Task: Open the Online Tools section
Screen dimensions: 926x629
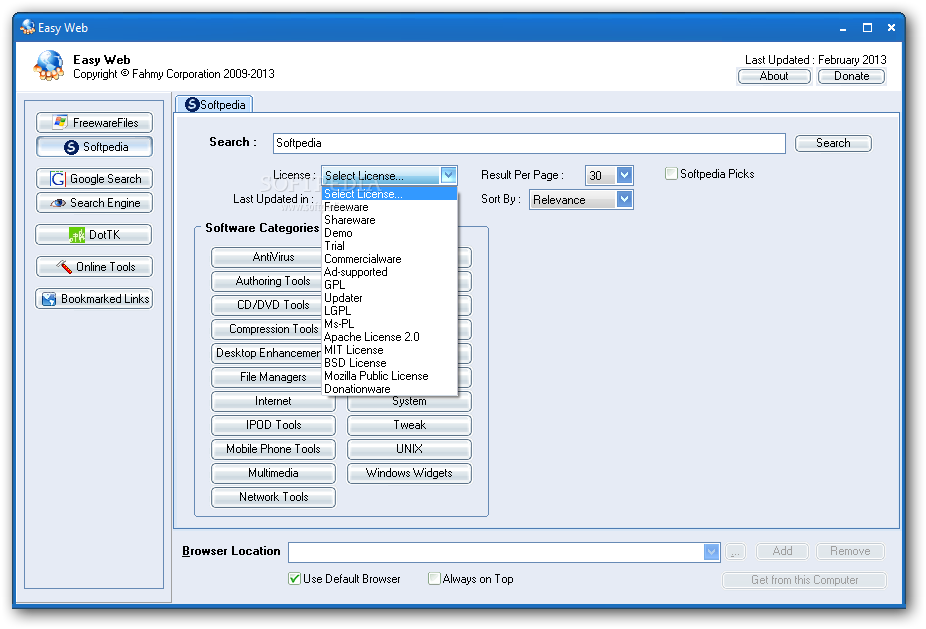Action: 94,267
